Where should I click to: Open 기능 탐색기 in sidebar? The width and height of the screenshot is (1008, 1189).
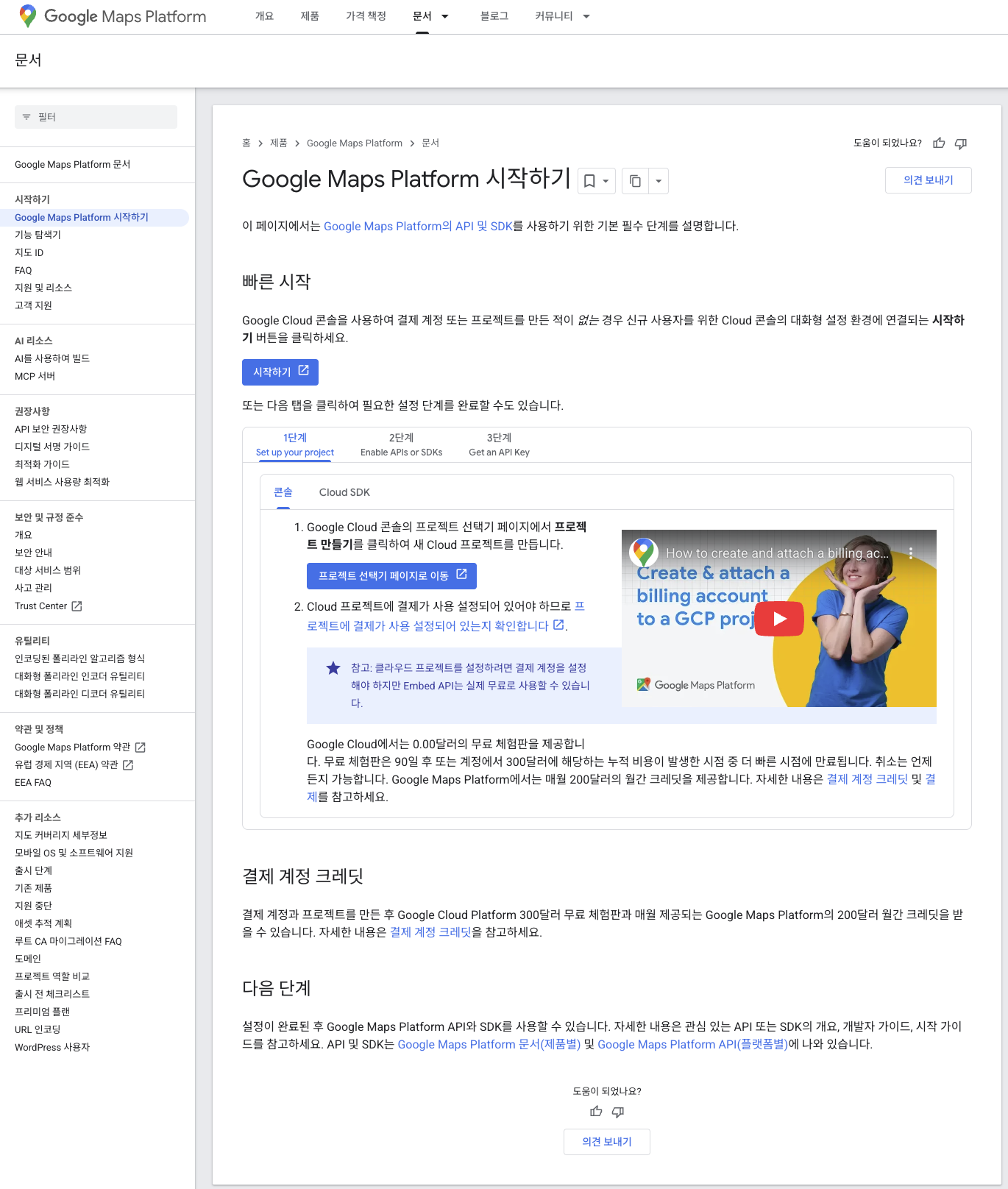coord(38,235)
